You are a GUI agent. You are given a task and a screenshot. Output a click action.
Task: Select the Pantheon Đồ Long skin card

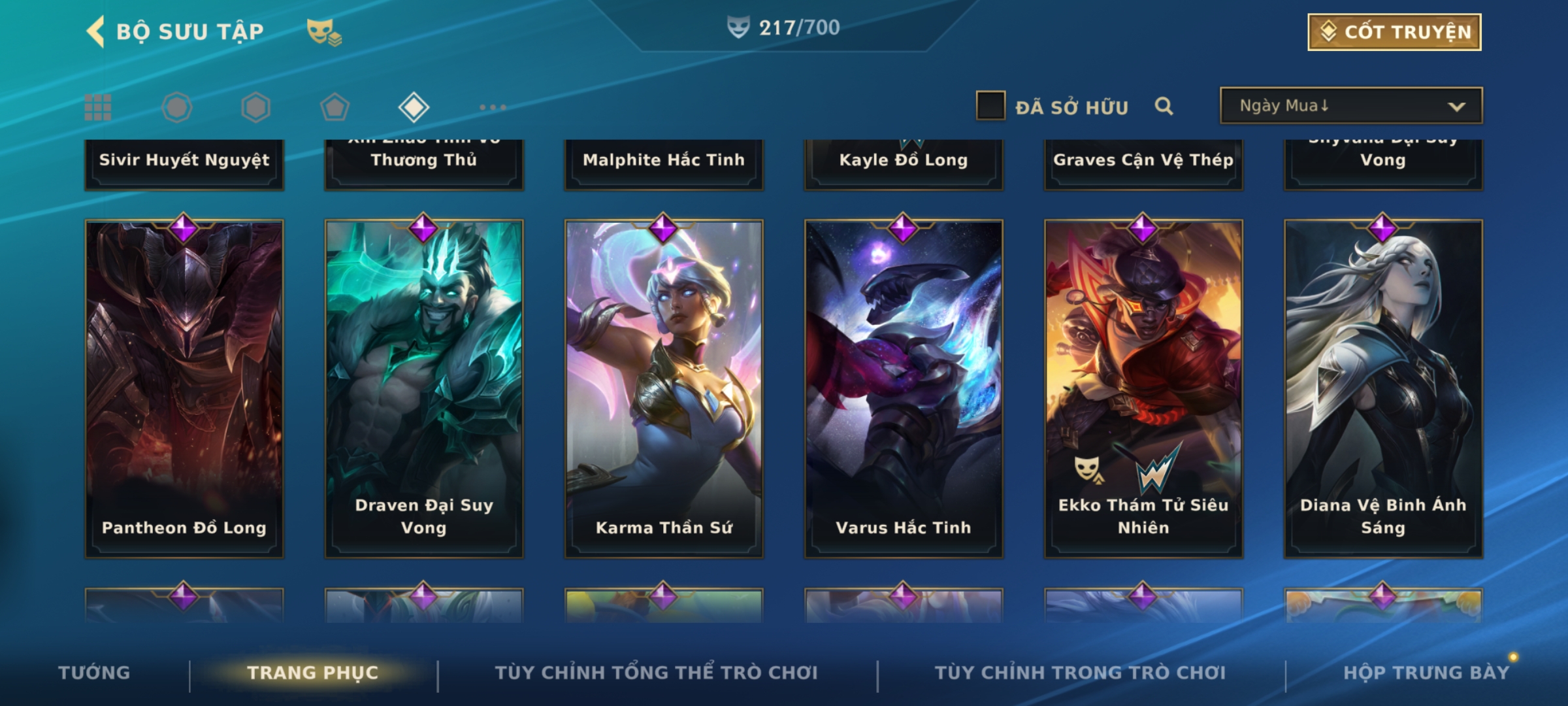point(184,388)
